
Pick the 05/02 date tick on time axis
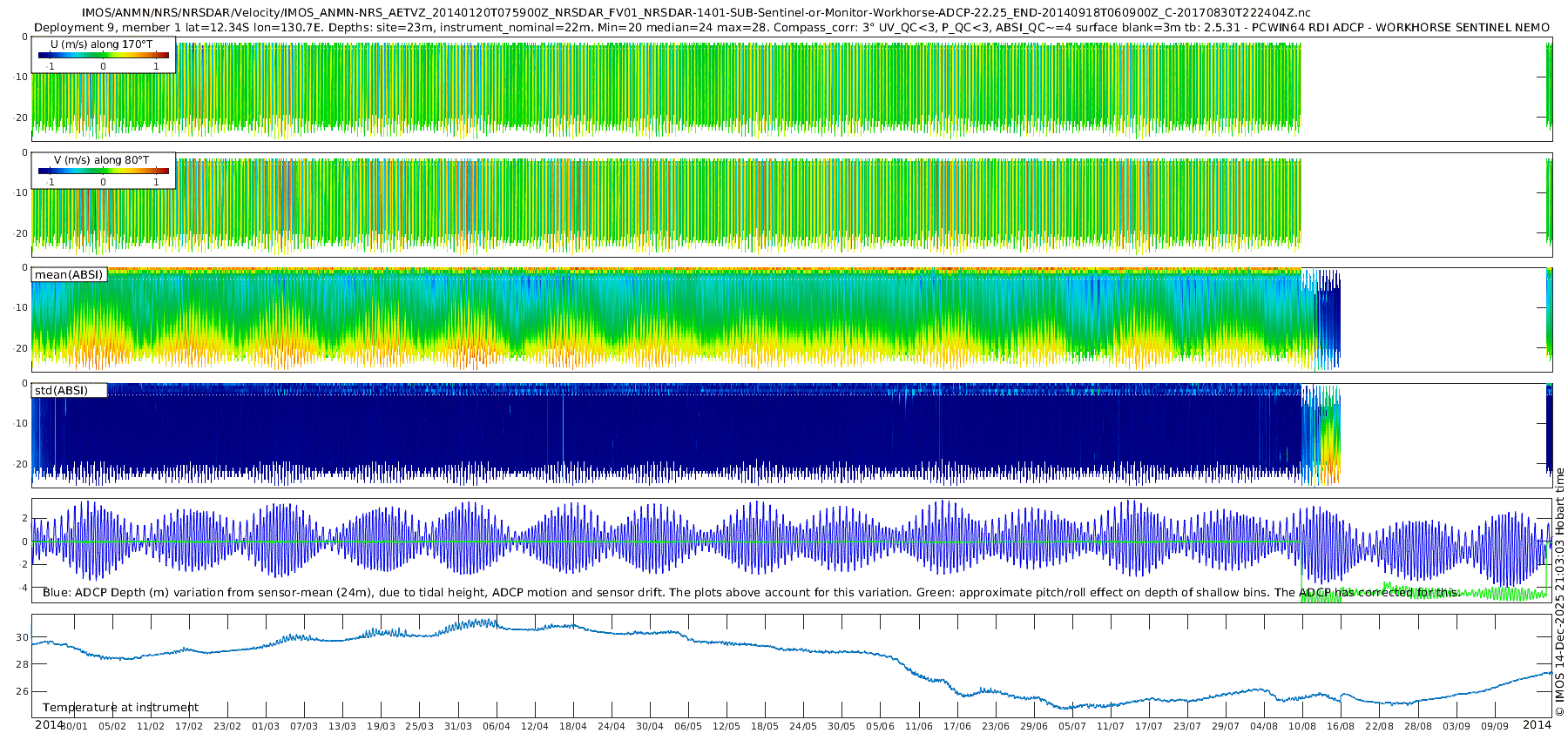click(x=112, y=726)
